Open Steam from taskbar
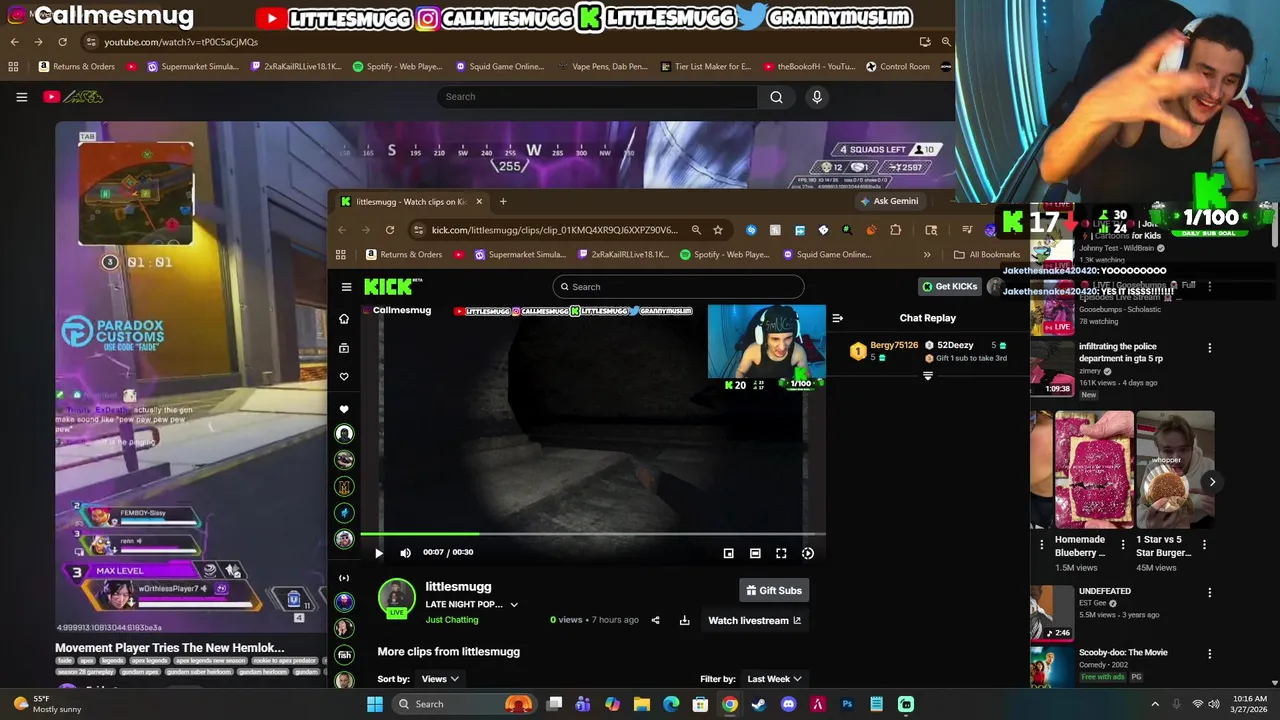The height and width of the screenshot is (720, 1280). click(x=759, y=704)
